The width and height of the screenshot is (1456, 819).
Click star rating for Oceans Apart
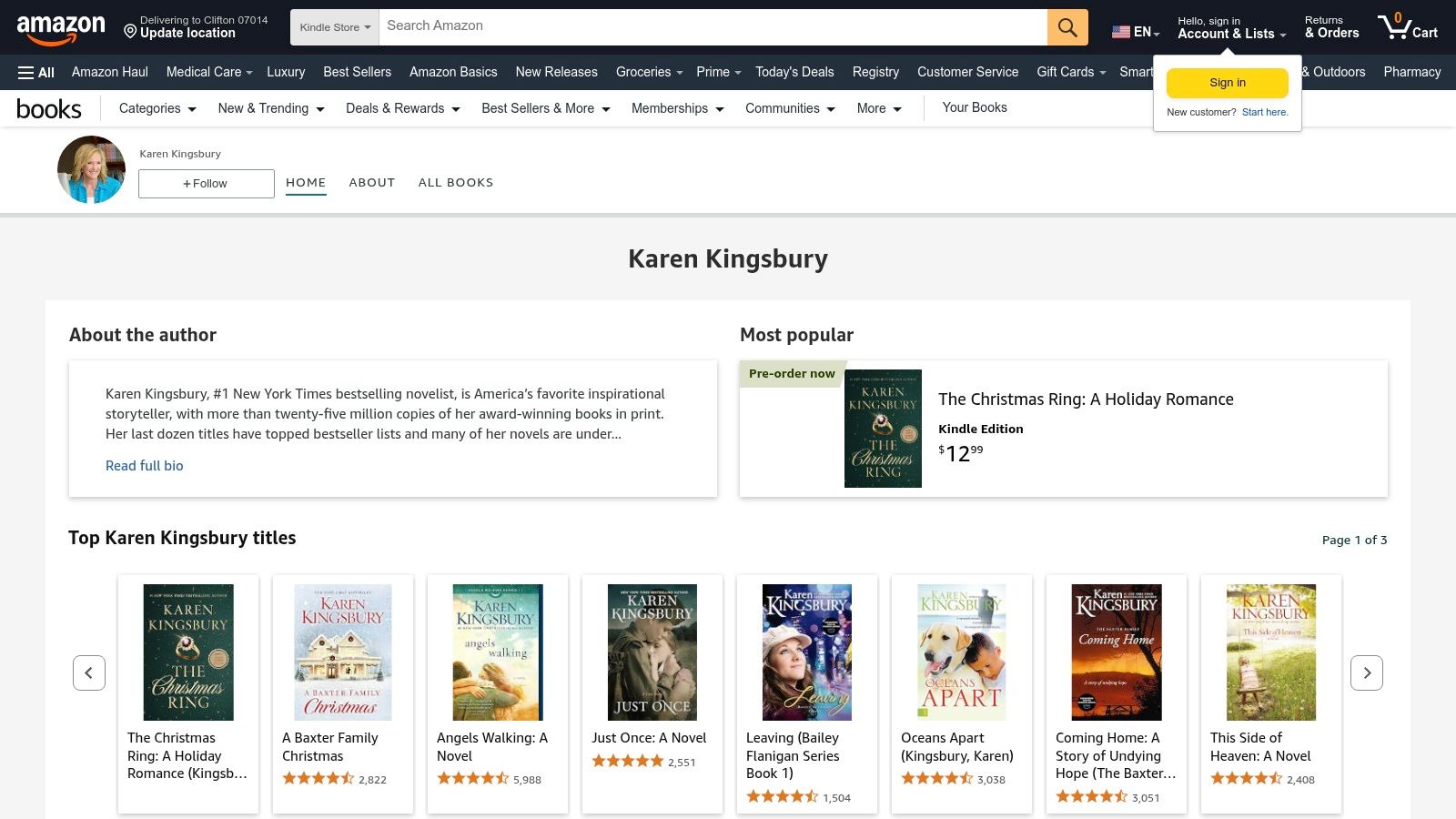coord(937,779)
